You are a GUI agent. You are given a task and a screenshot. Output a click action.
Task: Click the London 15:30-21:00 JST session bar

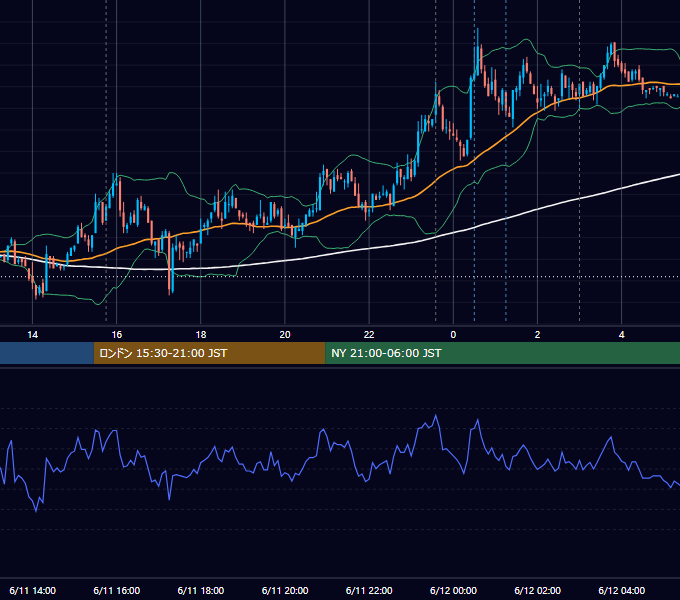(209, 353)
